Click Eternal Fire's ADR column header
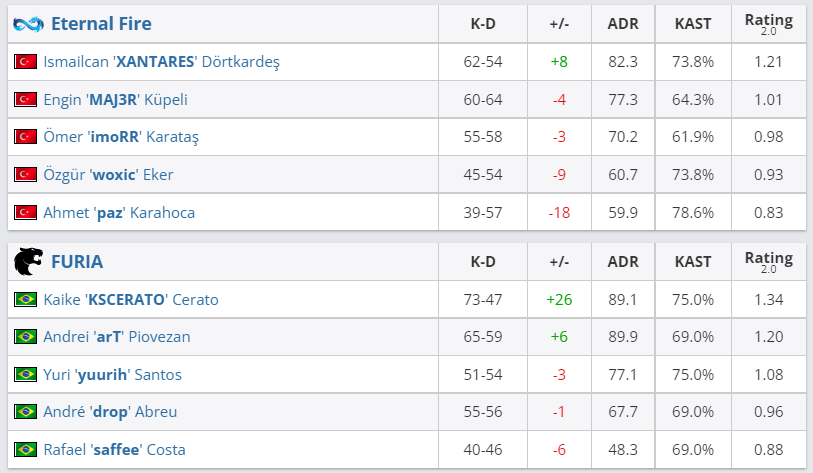 [622, 23]
